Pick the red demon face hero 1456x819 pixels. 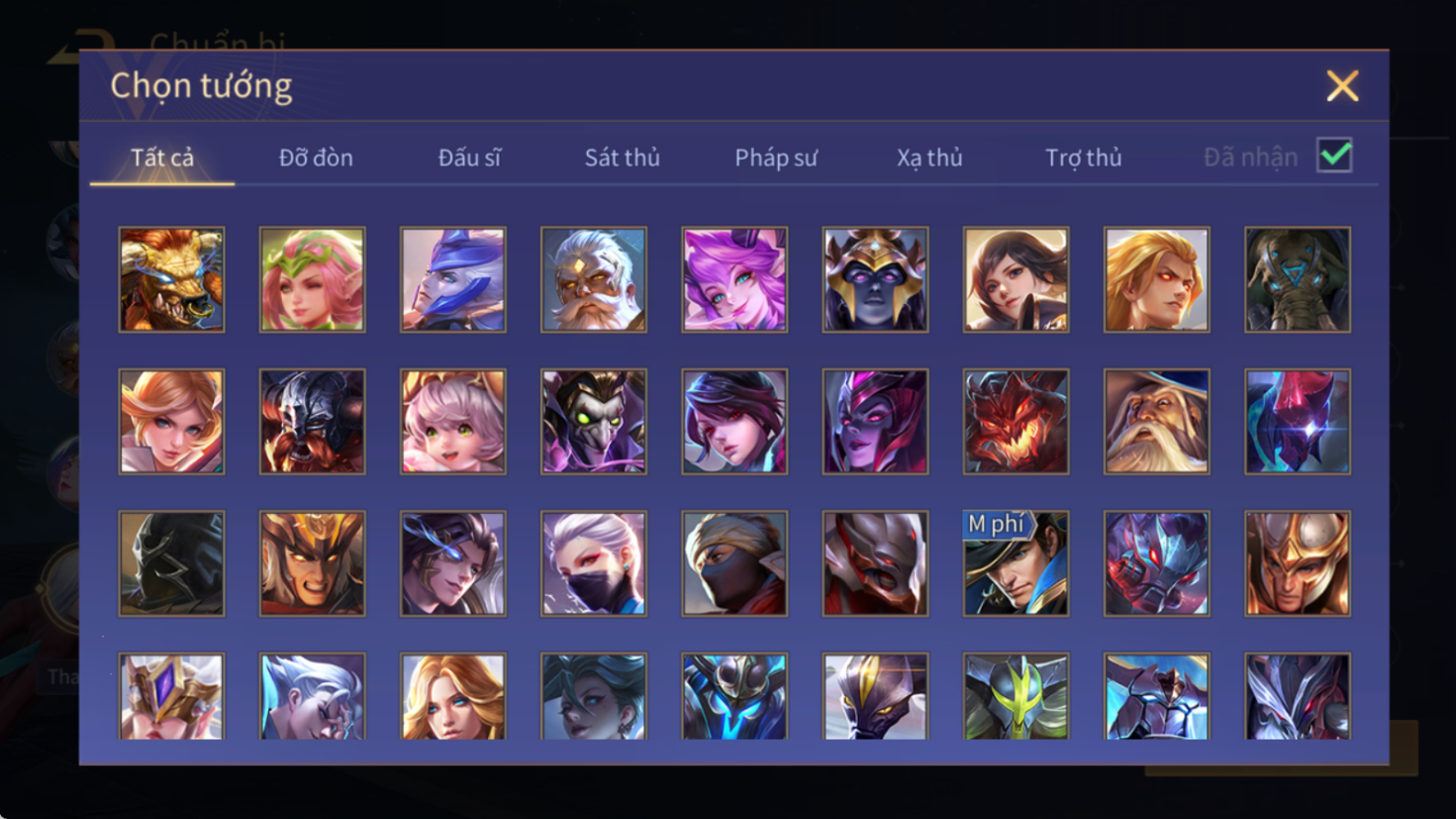click(x=1016, y=422)
